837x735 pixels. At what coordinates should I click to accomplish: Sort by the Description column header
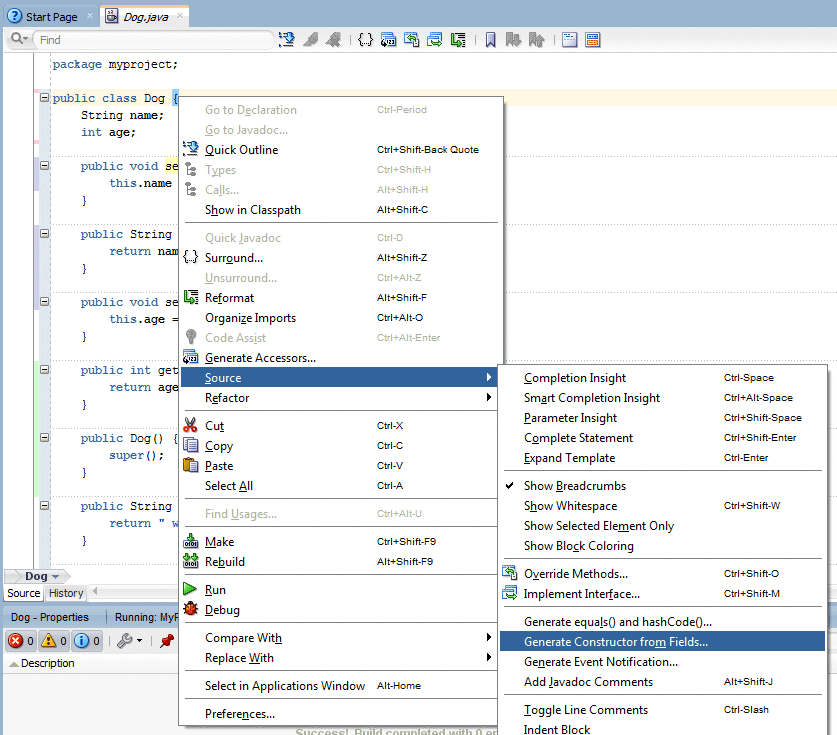point(48,663)
